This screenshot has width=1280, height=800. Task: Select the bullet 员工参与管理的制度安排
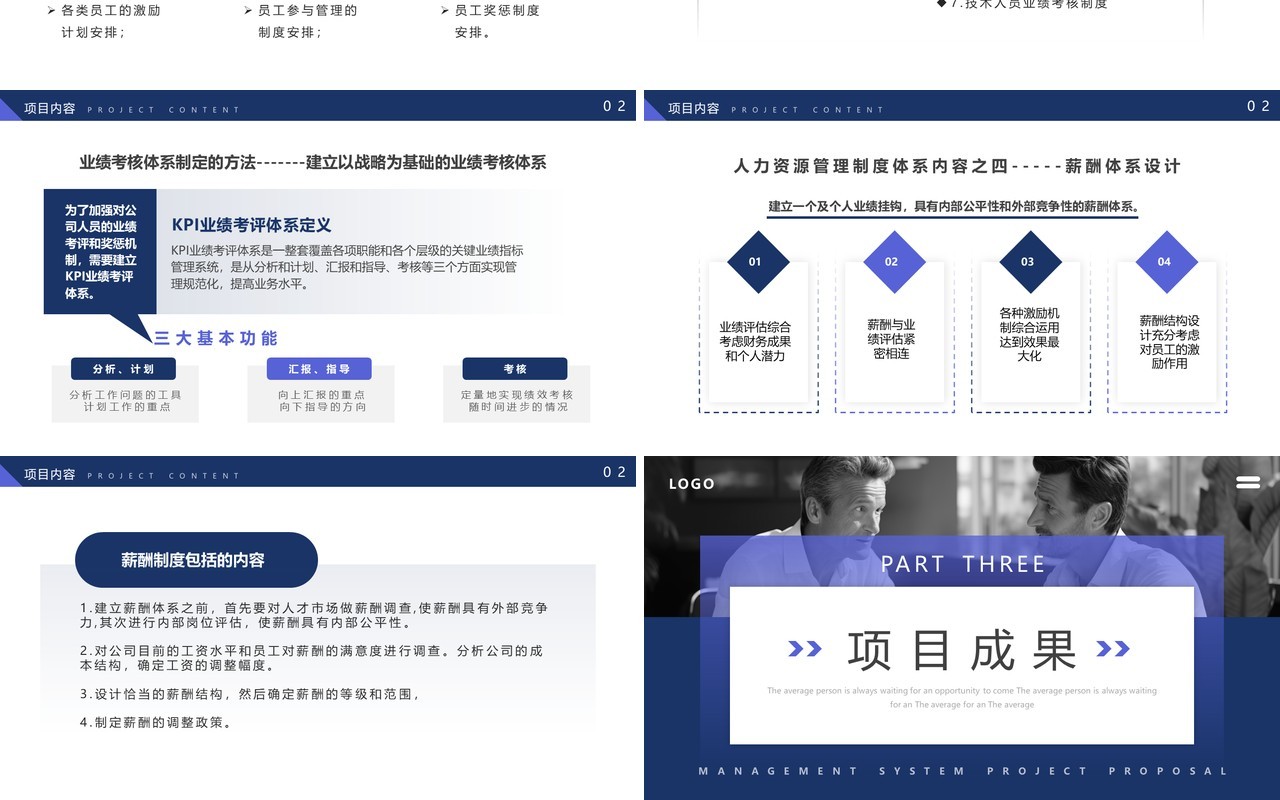(300, 21)
